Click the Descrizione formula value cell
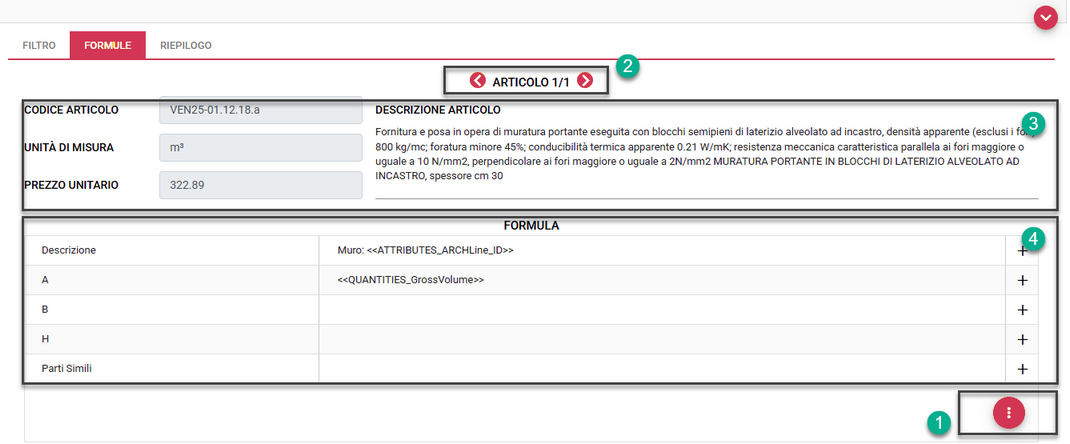Screen dimensions: 1070x444 tap(660, 251)
